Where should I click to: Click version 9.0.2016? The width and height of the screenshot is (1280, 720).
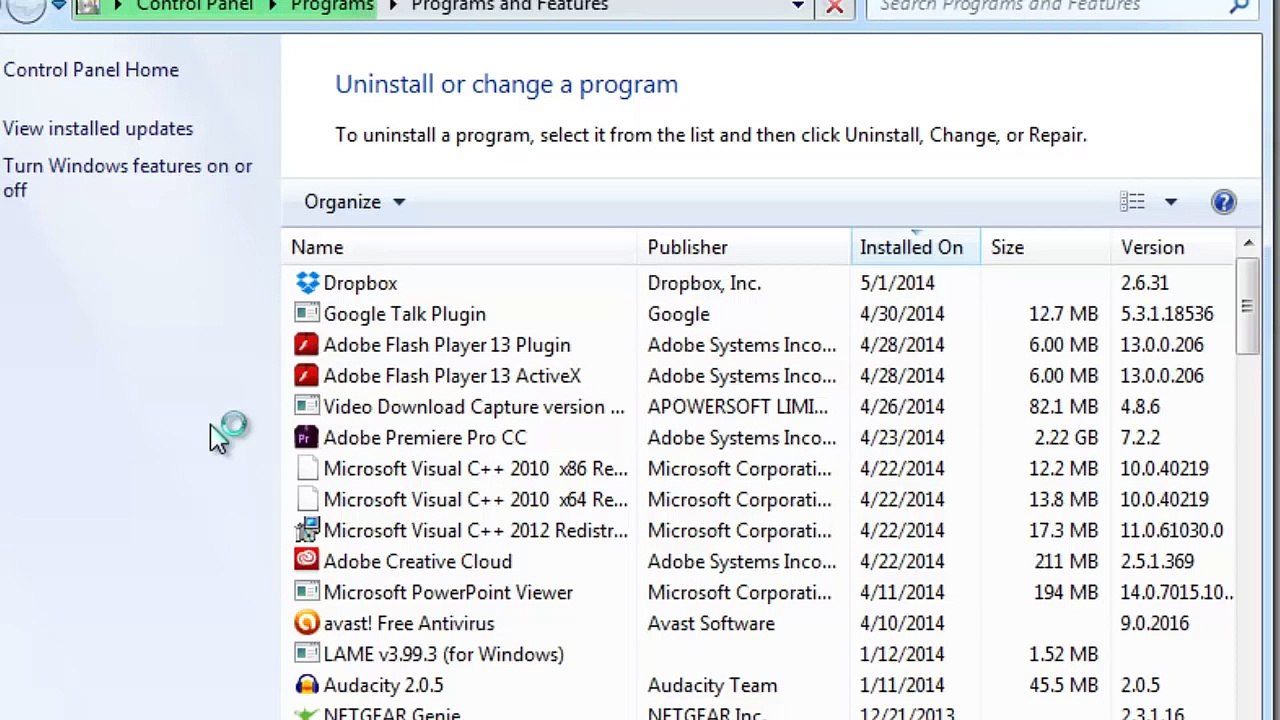(1155, 624)
